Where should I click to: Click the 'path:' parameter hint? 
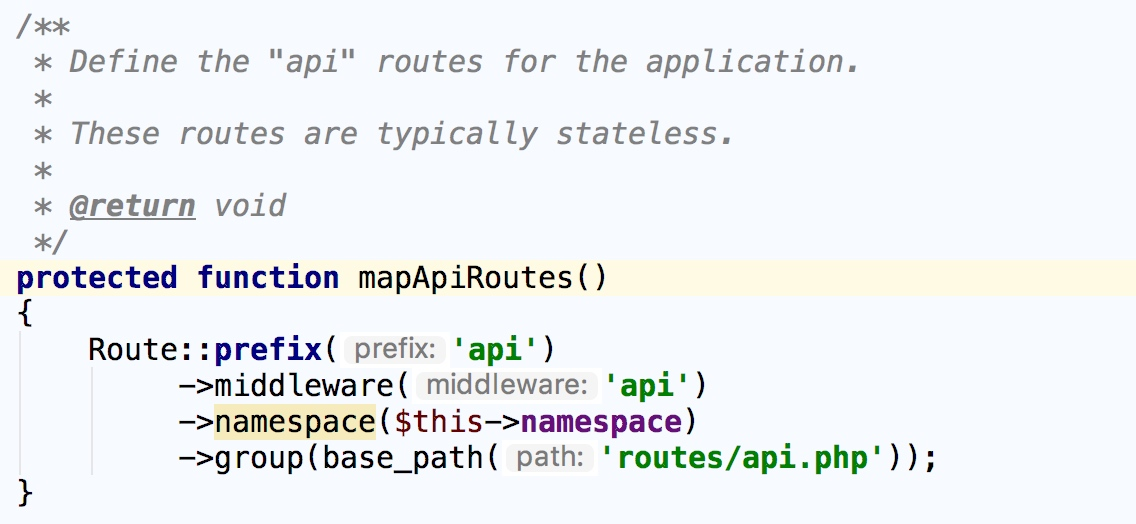[x=550, y=458]
